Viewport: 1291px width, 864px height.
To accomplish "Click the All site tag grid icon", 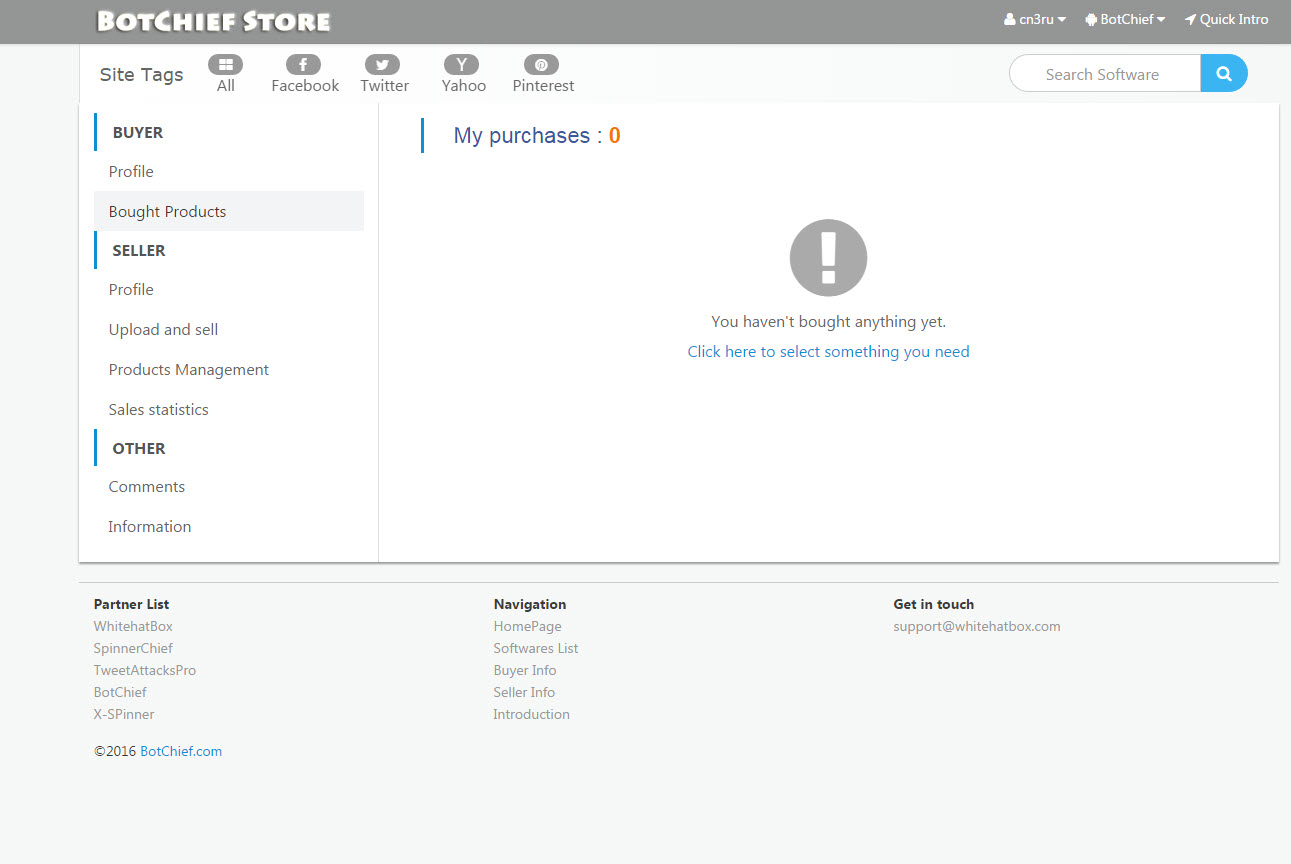I will click(226, 65).
